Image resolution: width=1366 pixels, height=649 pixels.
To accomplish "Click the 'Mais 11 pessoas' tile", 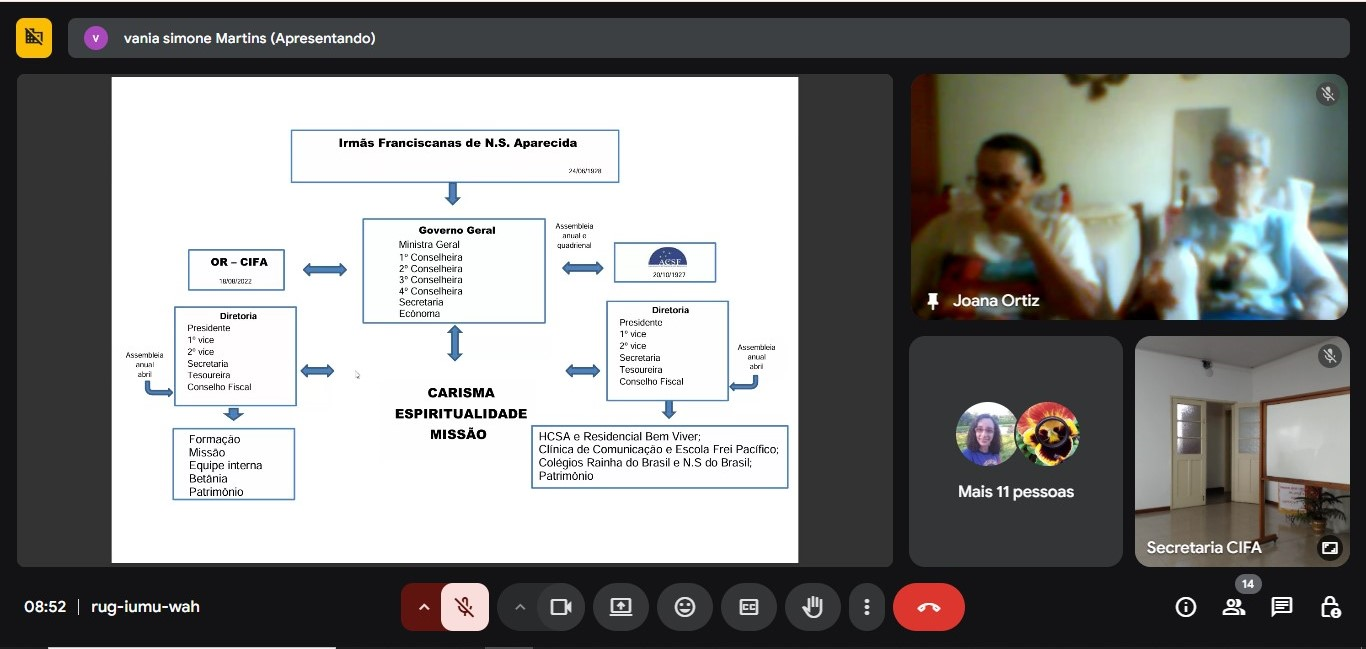I will [x=1015, y=451].
